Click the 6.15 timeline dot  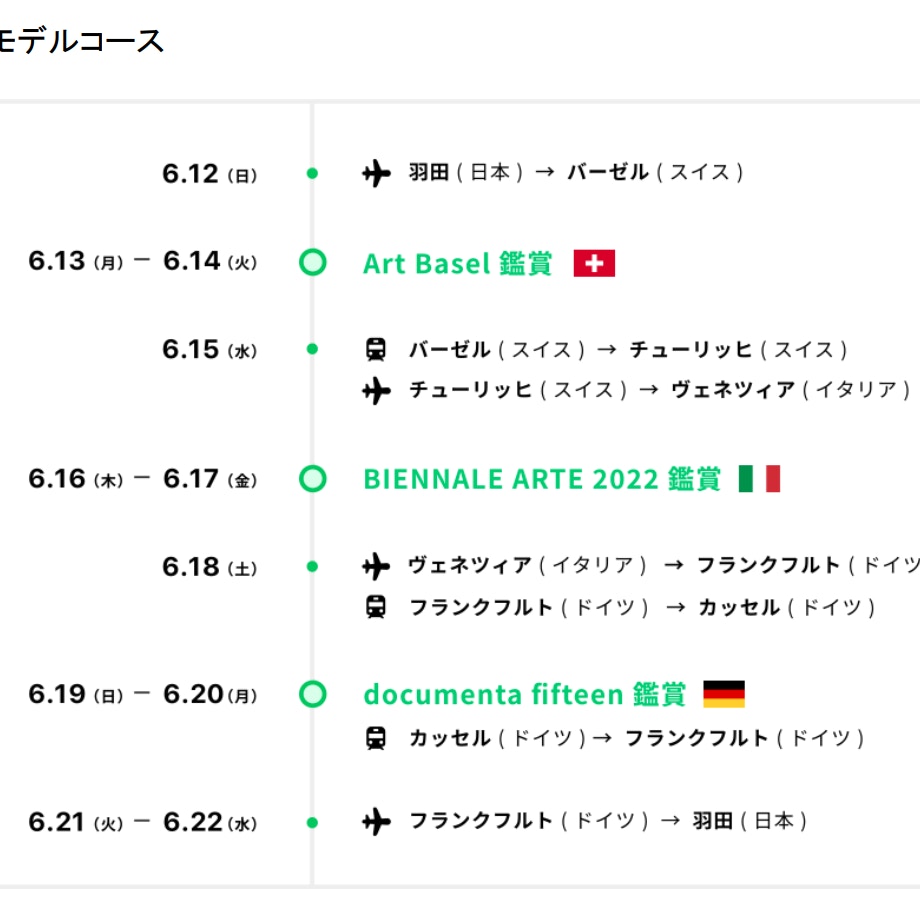pos(313,350)
